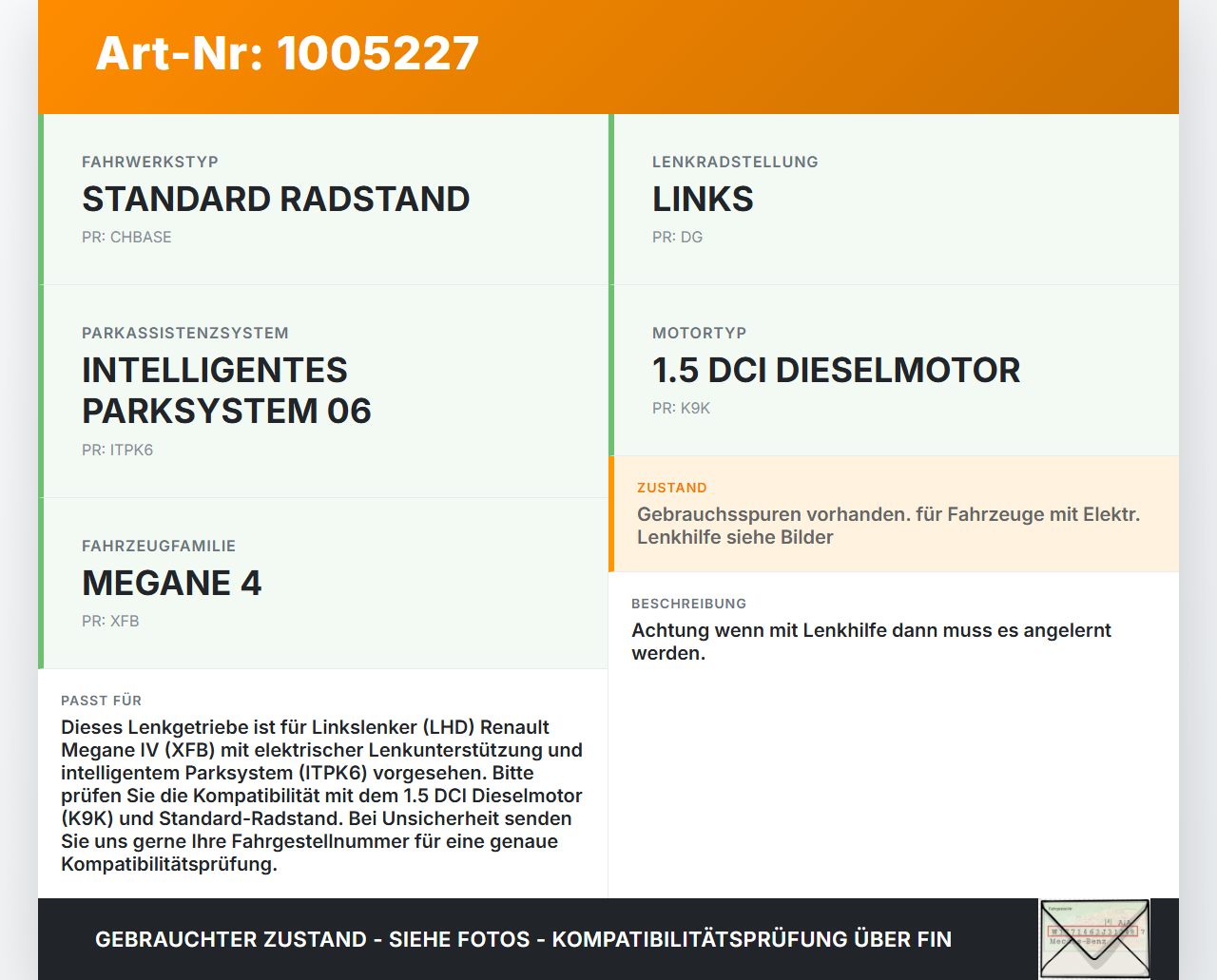Click the text 'Achtung wenn mit Lenkhilfe'
This screenshot has height=980, width=1217.
[871, 642]
